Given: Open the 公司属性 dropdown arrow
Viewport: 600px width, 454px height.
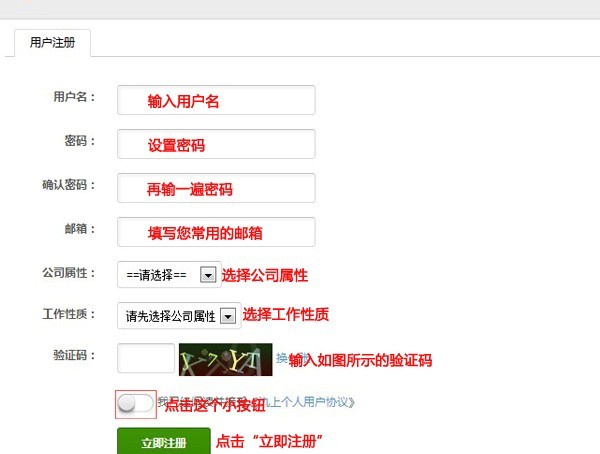Looking at the screenshot, I should tap(209, 275).
